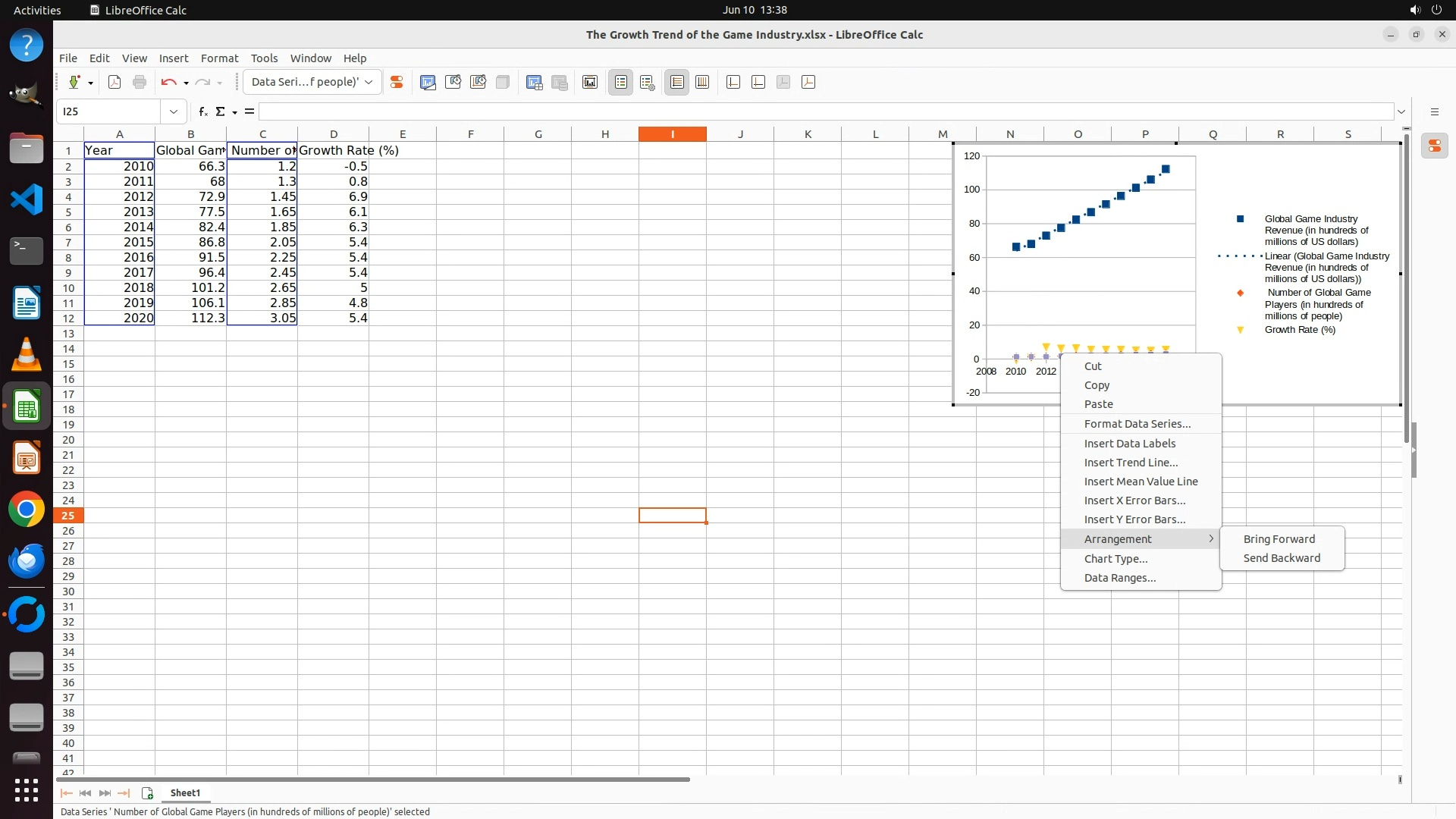Click Bring Forward in submenu

coord(1279,539)
